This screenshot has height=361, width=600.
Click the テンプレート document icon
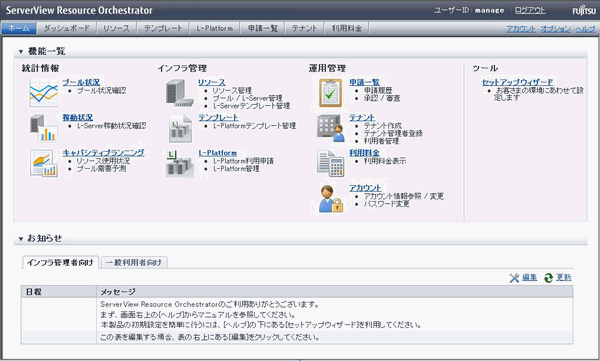(x=180, y=128)
